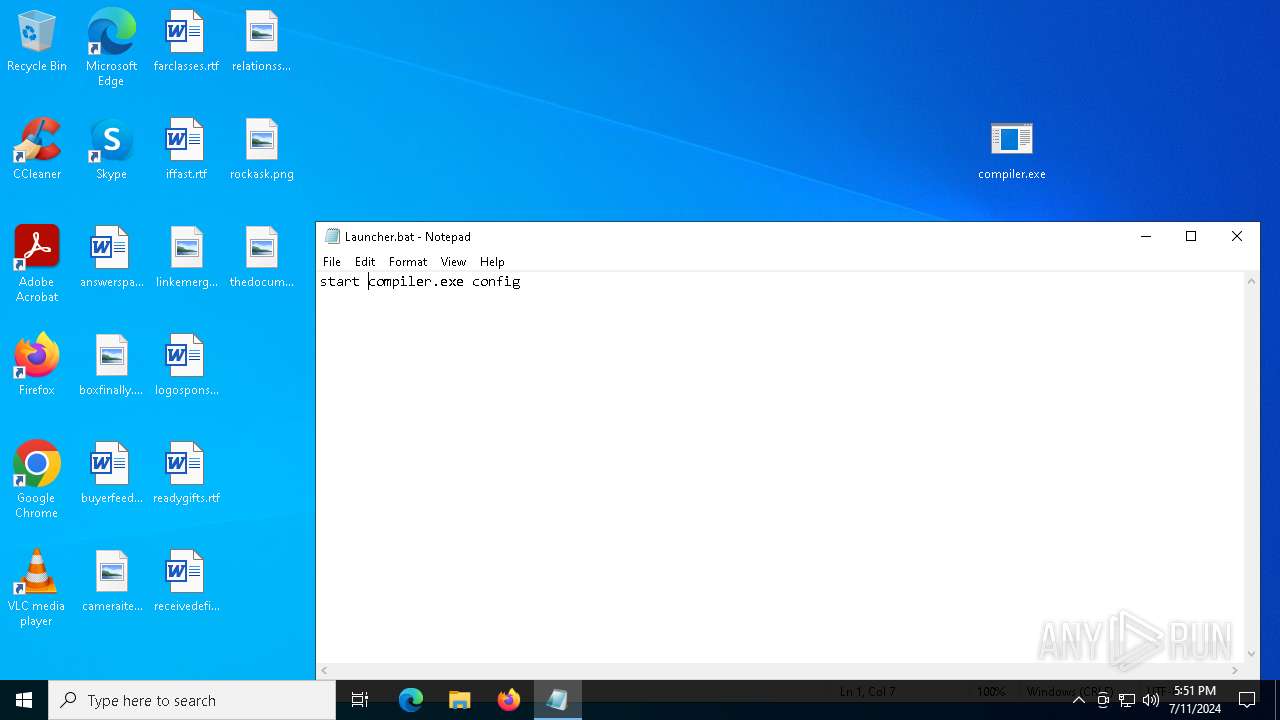
Task: Select the rockask.png file icon
Action: point(261,150)
